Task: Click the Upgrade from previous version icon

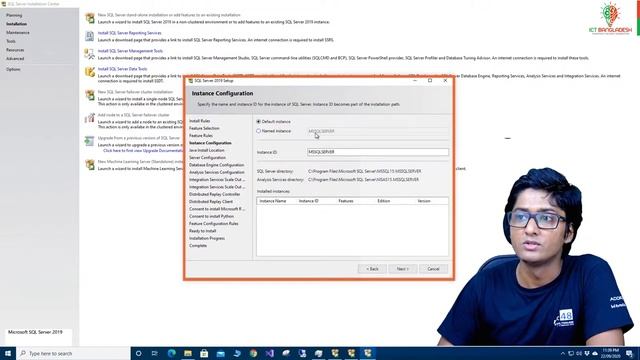Action: coord(89,141)
